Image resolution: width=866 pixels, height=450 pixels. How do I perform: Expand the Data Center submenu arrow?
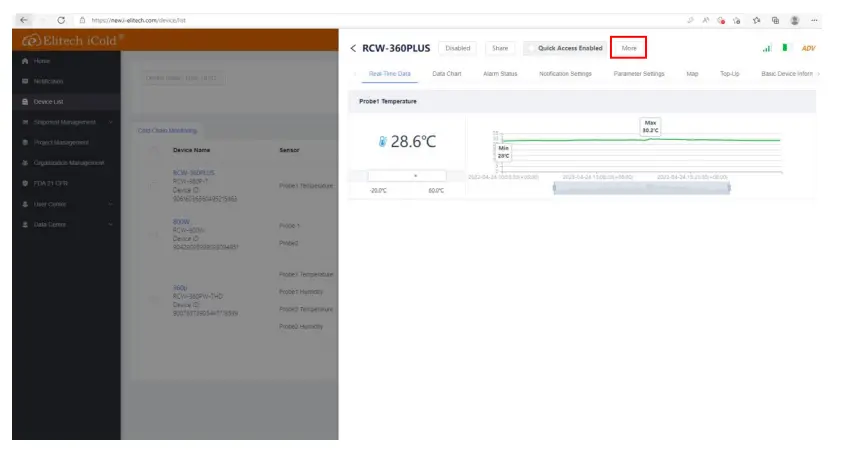tap(110, 225)
